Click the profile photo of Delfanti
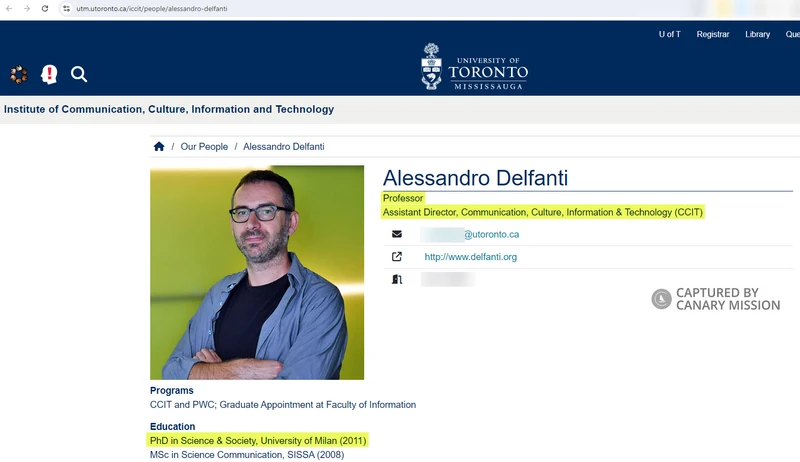 pyautogui.click(x=257, y=272)
